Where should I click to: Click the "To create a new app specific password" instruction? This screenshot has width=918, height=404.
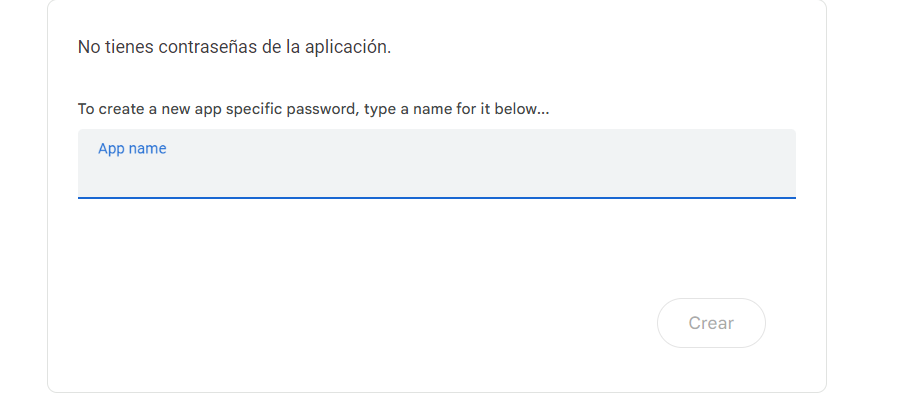[x=313, y=109]
